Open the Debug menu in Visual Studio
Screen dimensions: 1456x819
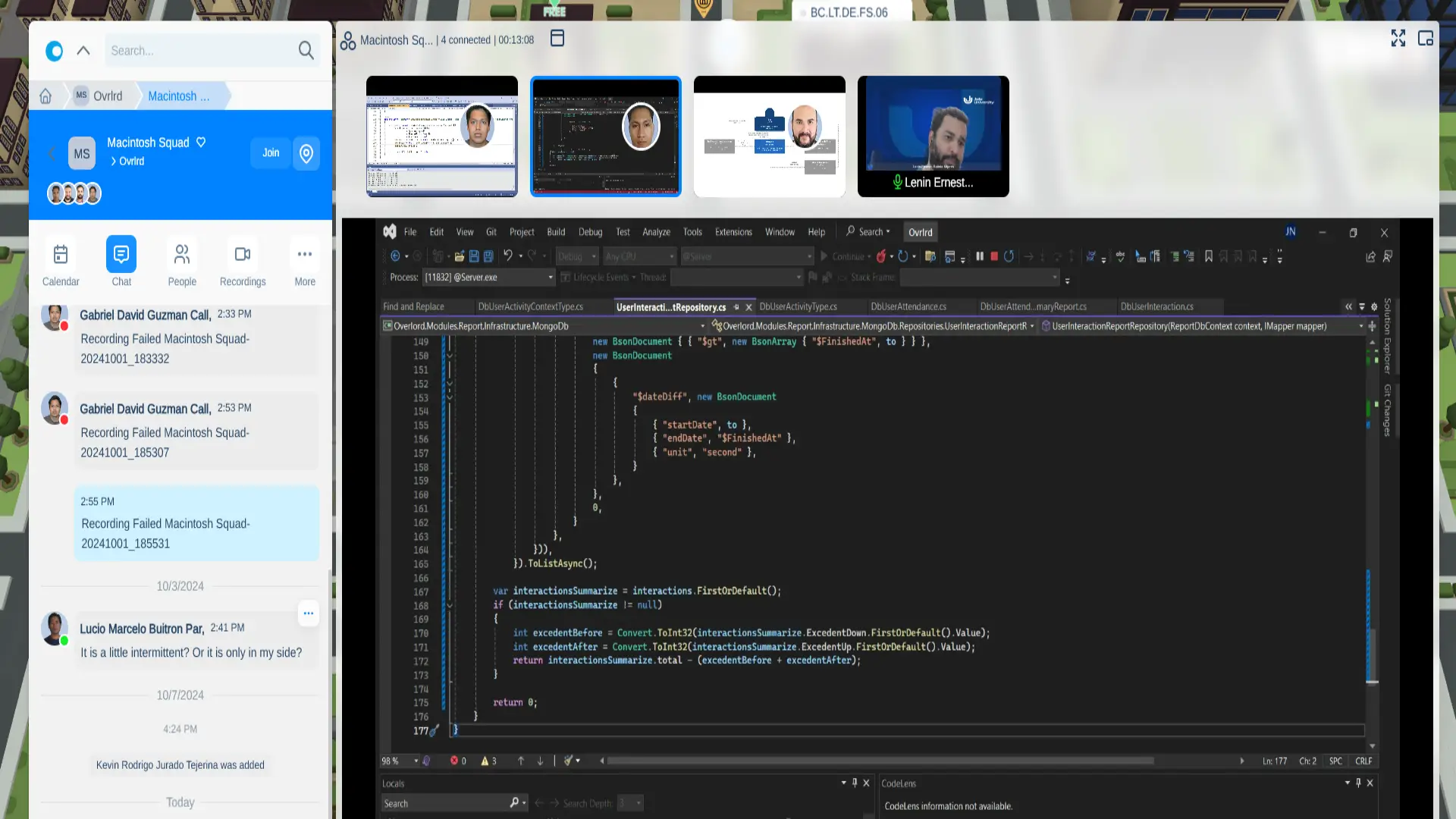point(590,233)
